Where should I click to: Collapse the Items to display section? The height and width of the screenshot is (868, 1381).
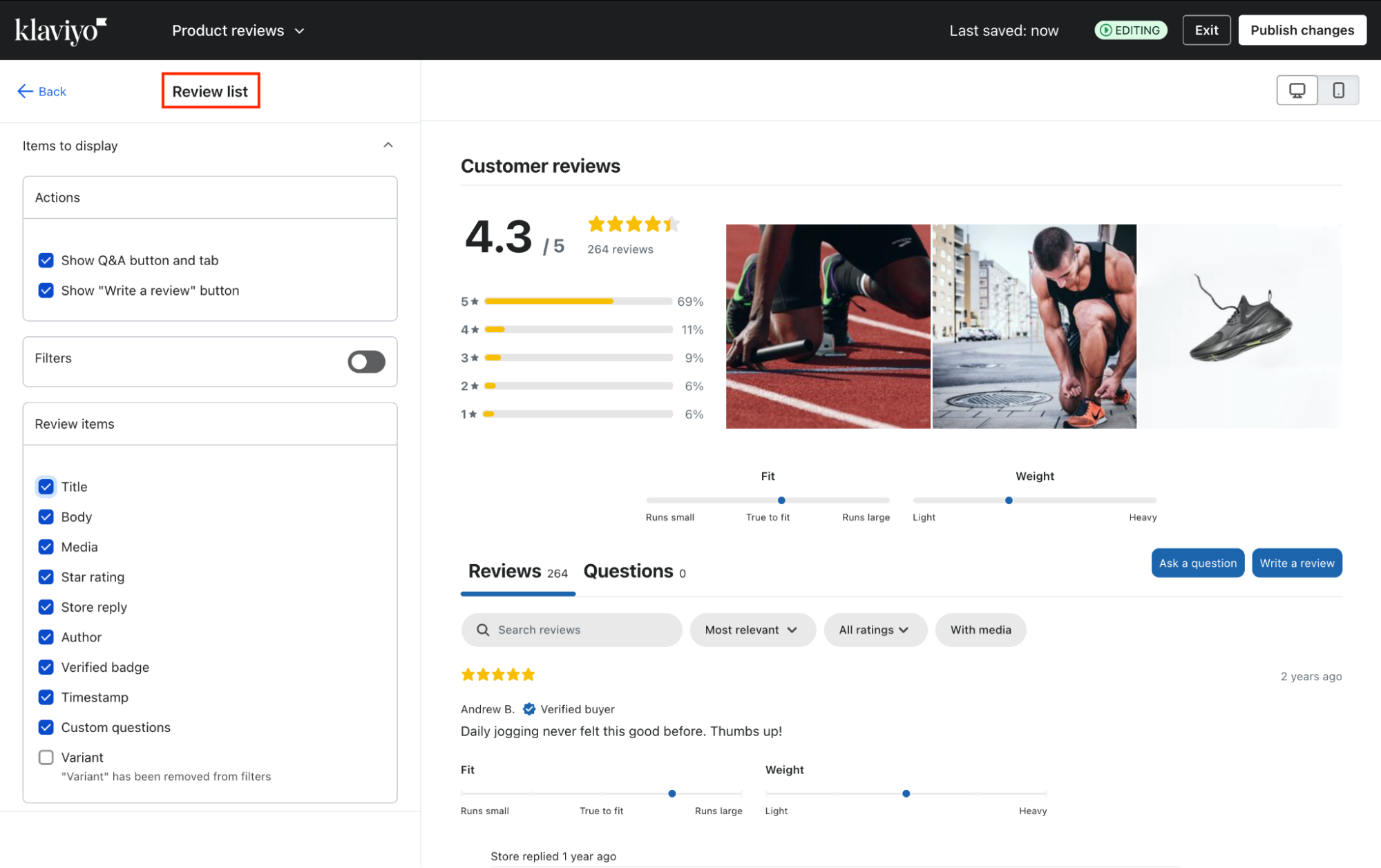pyautogui.click(x=388, y=145)
